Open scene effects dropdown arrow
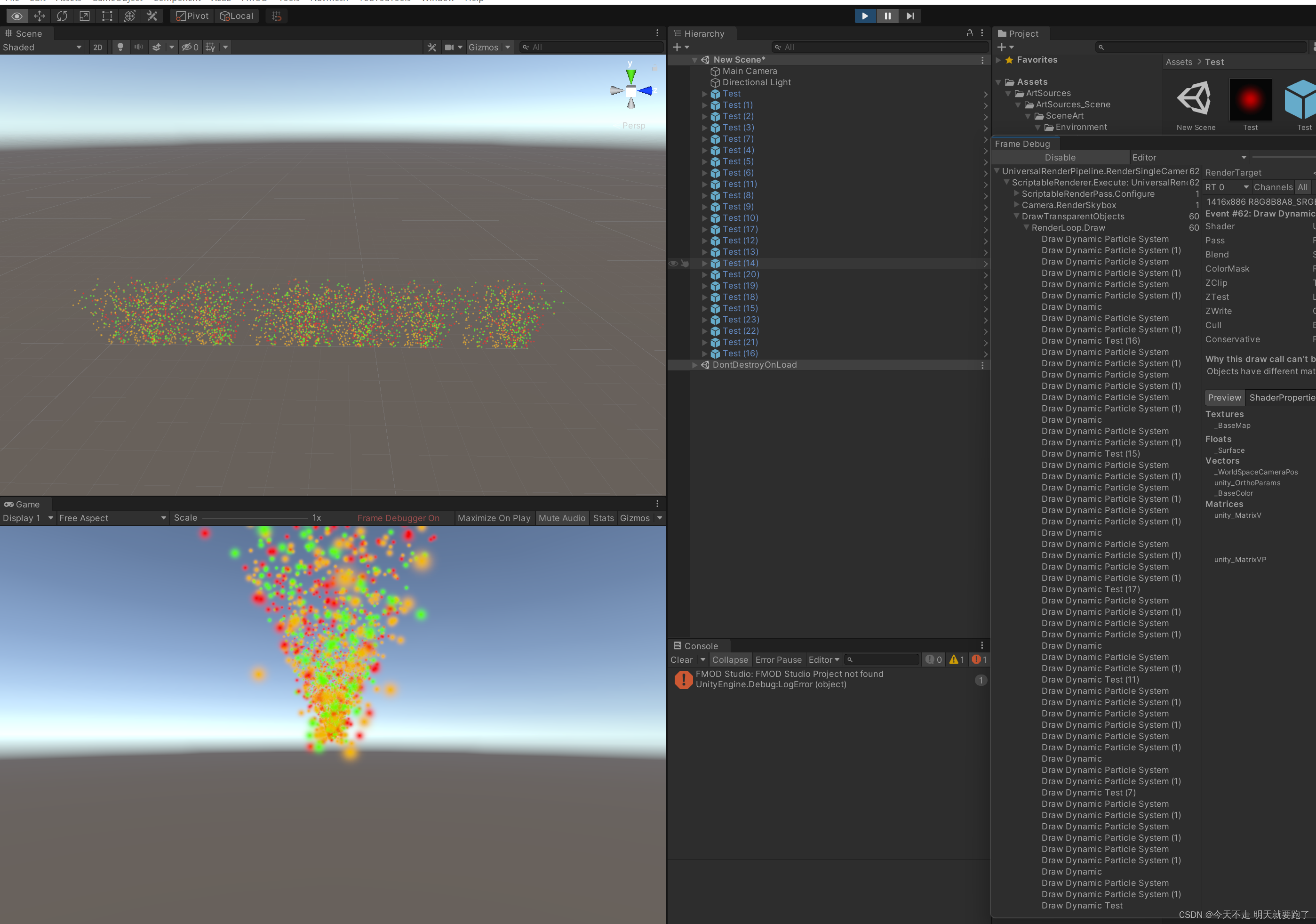The width and height of the screenshot is (1316, 924). tap(171, 47)
